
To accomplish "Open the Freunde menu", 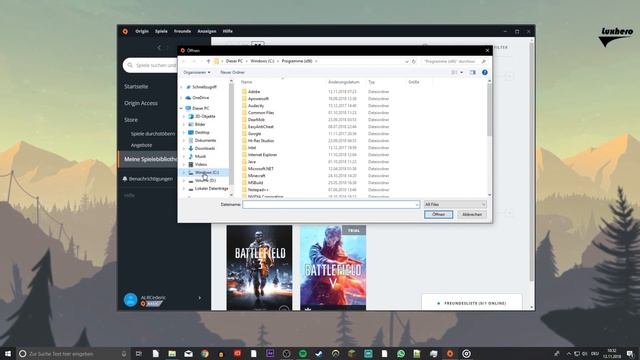I will click(182, 31).
